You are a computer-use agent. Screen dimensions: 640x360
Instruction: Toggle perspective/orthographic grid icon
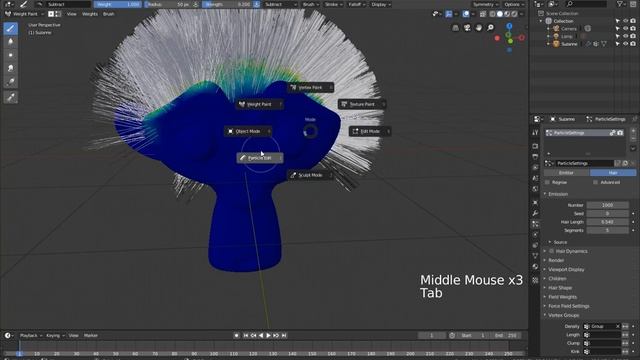click(456, 27)
